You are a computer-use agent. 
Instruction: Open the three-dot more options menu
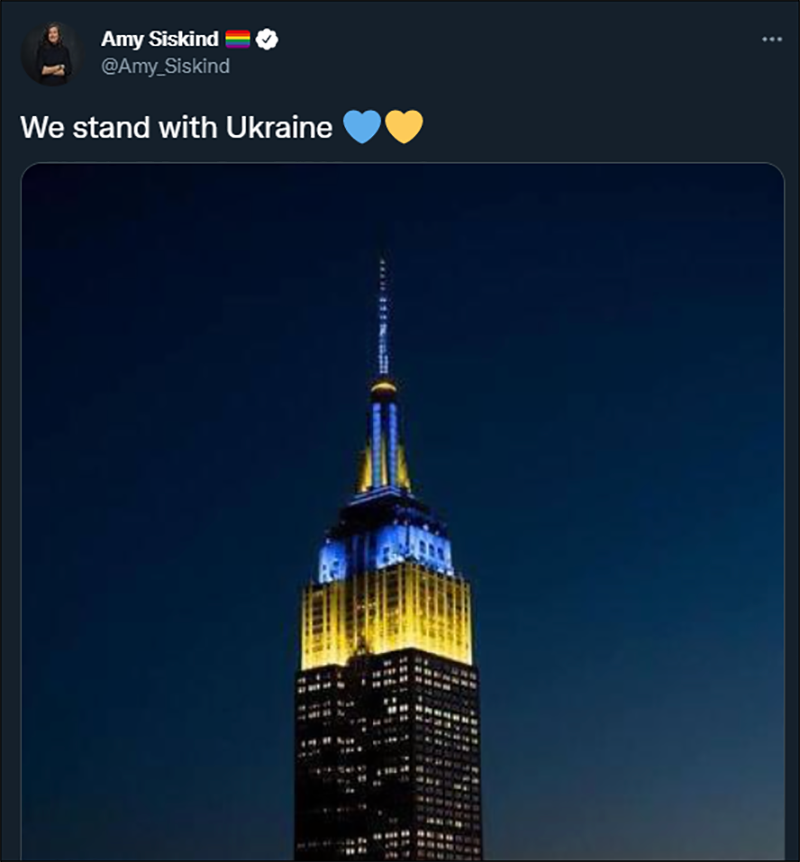[x=772, y=39]
